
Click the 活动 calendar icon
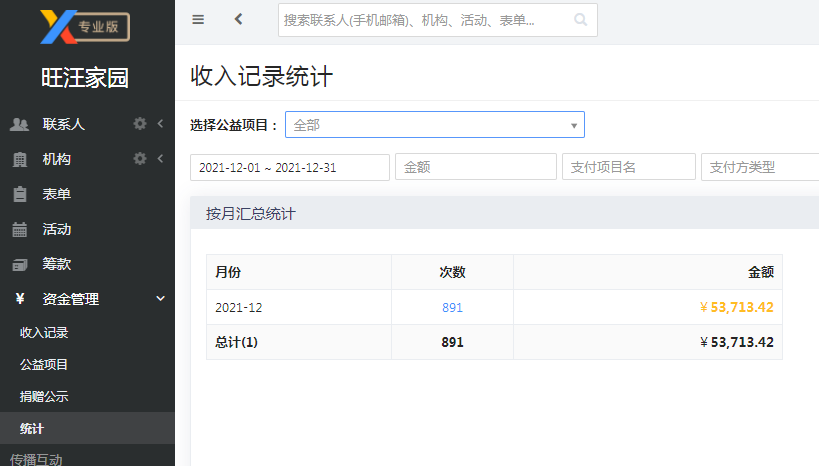coord(19,229)
